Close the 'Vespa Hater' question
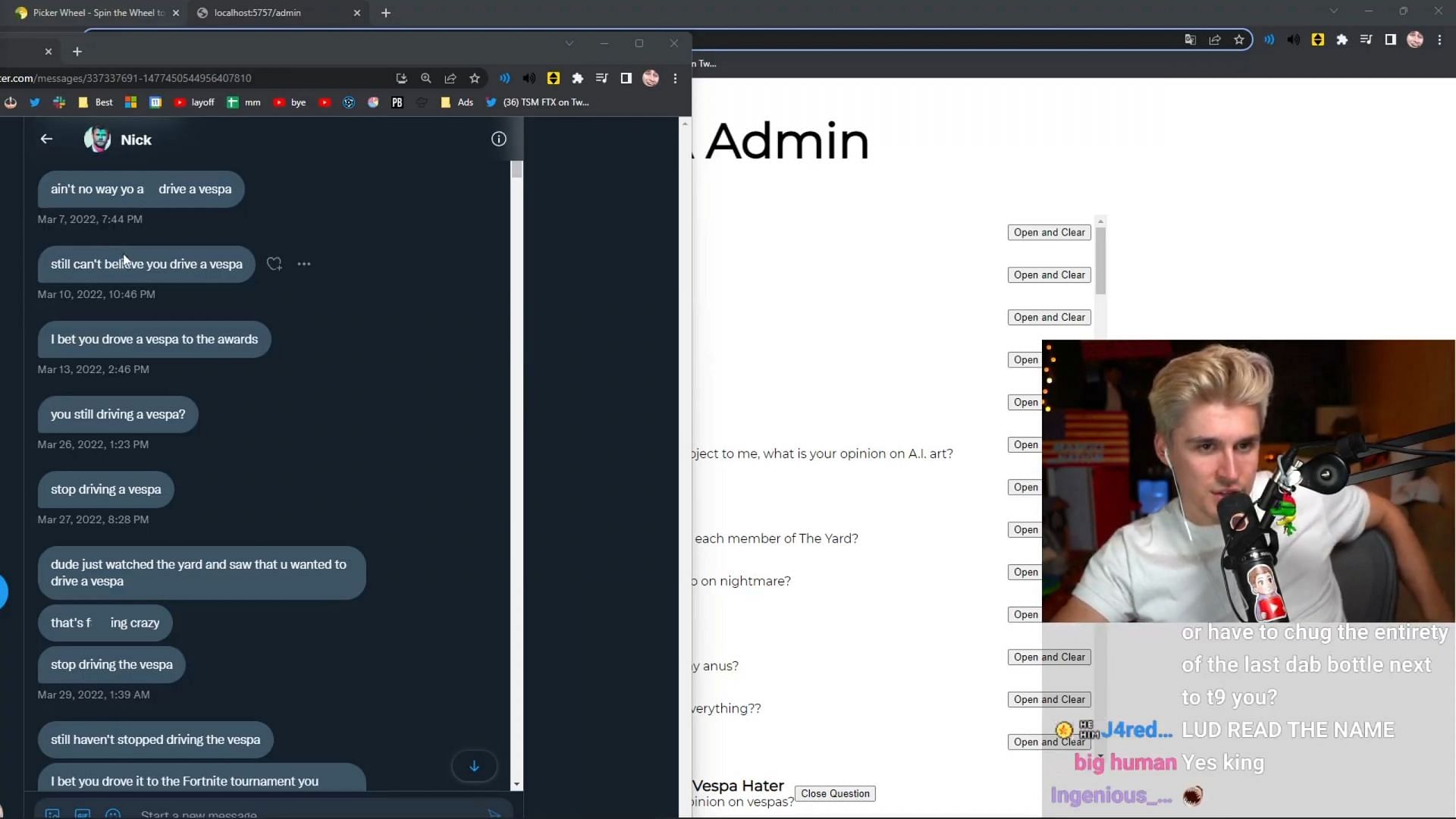The image size is (1456, 819). 835,793
